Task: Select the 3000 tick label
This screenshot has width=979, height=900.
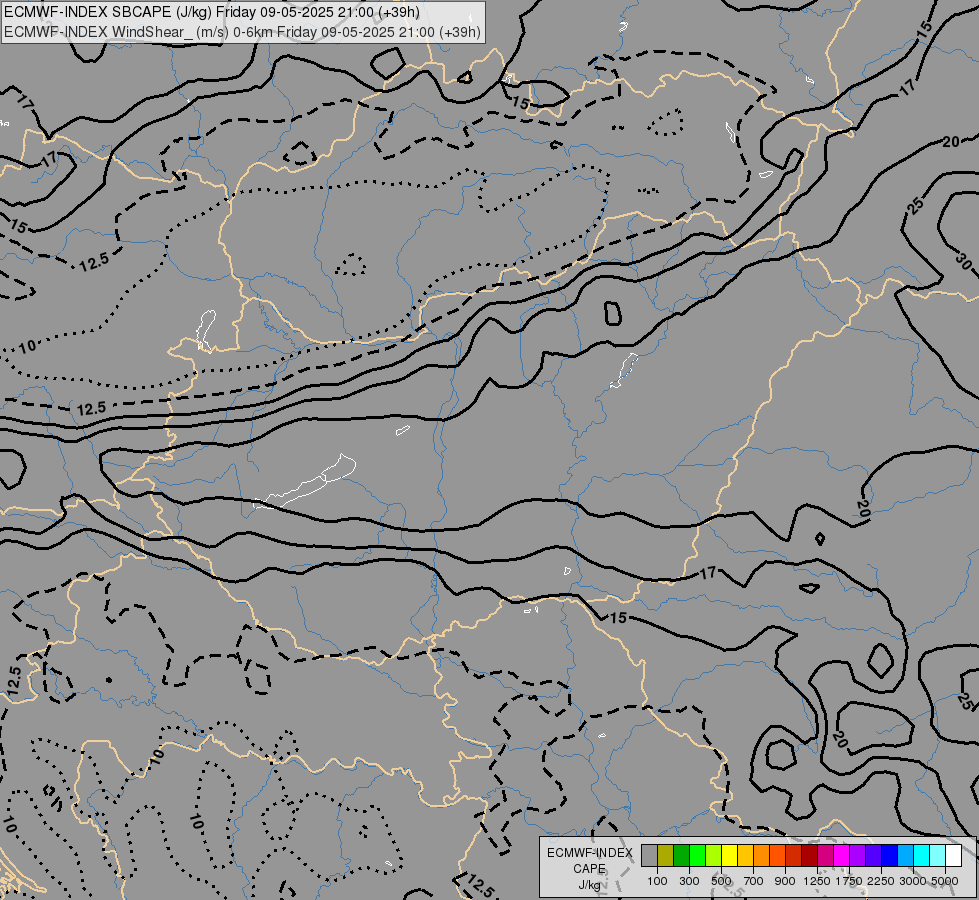Action: (x=913, y=881)
